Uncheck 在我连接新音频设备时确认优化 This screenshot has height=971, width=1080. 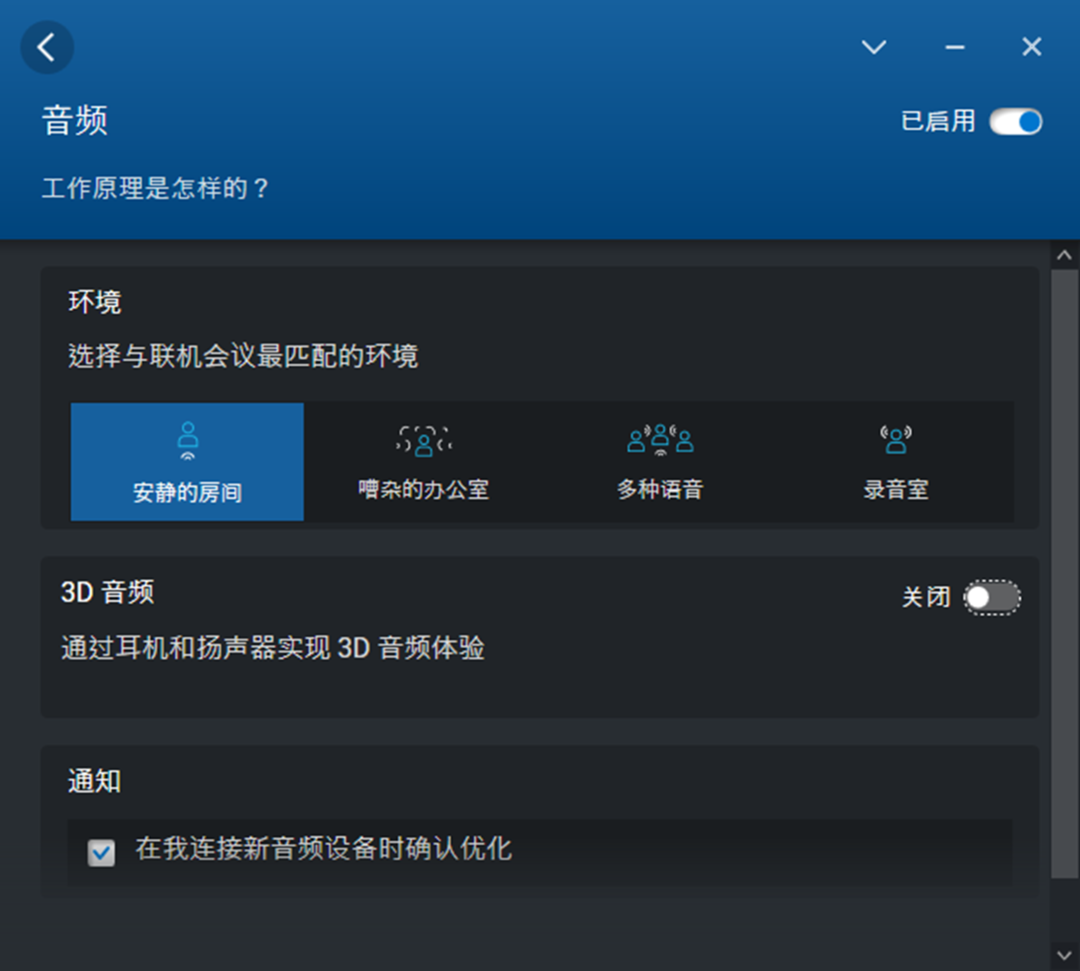point(101,850)
